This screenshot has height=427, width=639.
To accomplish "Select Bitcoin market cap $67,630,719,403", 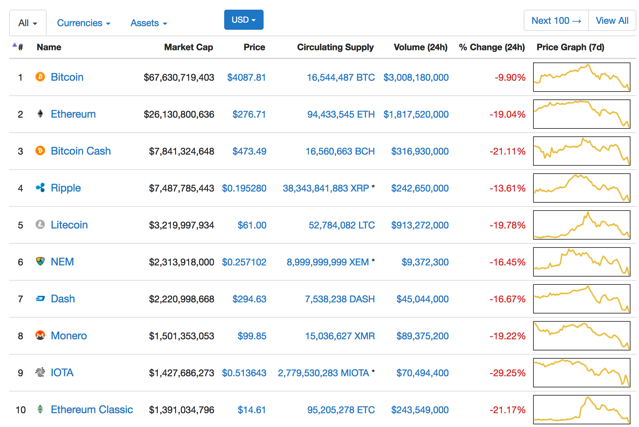I will pos(179,77).
